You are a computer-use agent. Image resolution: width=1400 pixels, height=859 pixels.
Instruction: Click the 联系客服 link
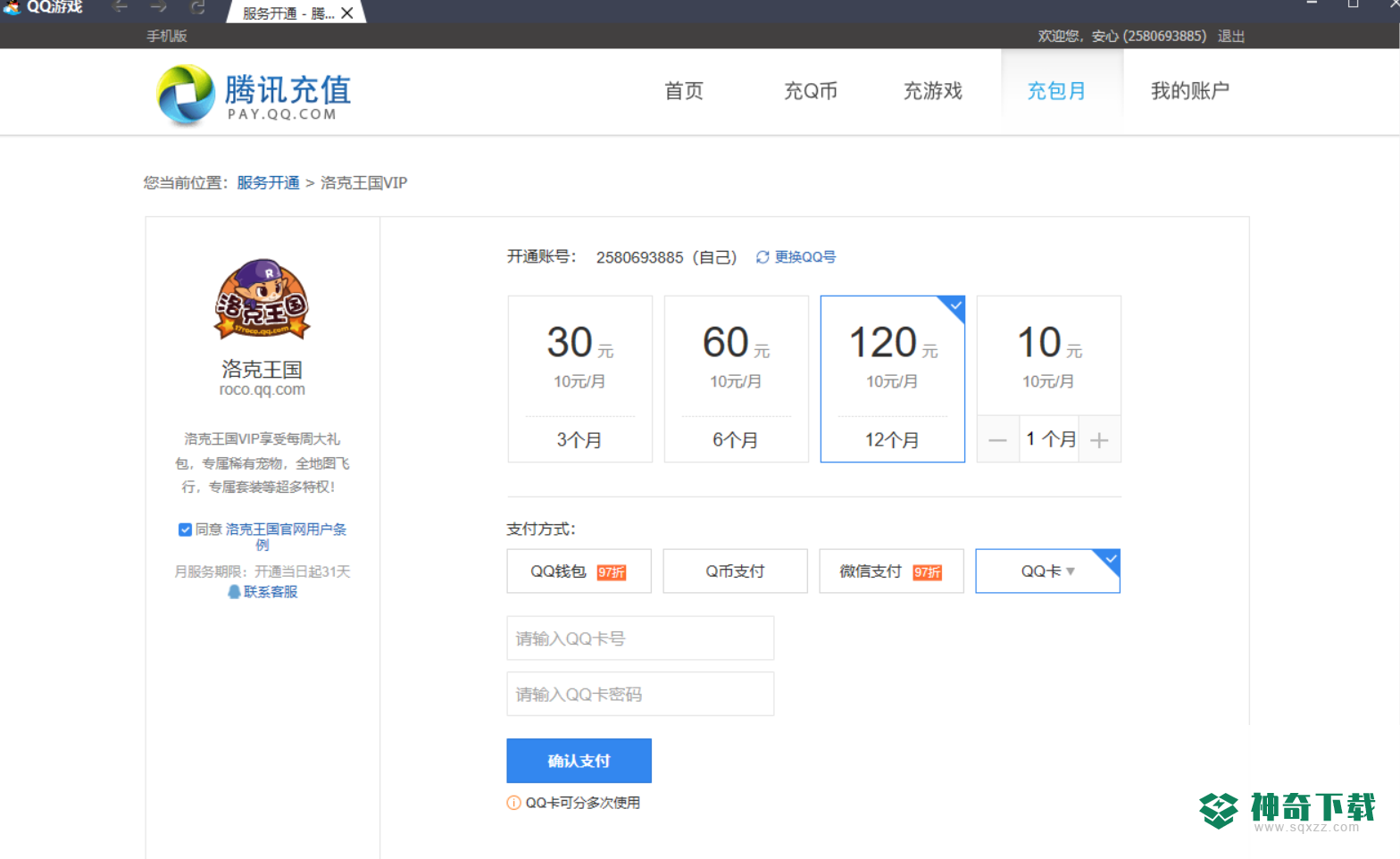271,592
